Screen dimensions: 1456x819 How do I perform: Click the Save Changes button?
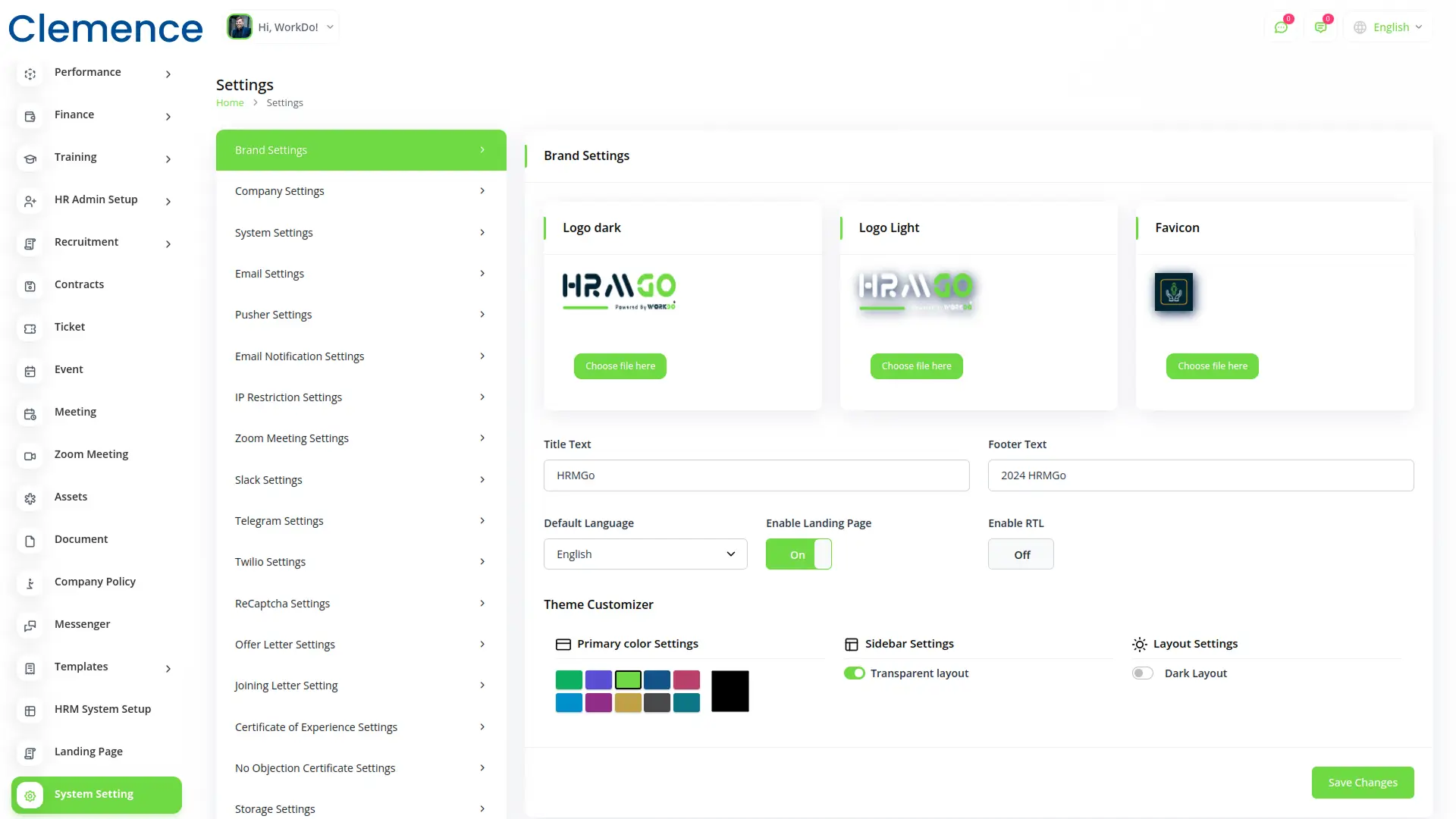(1362, 783)
